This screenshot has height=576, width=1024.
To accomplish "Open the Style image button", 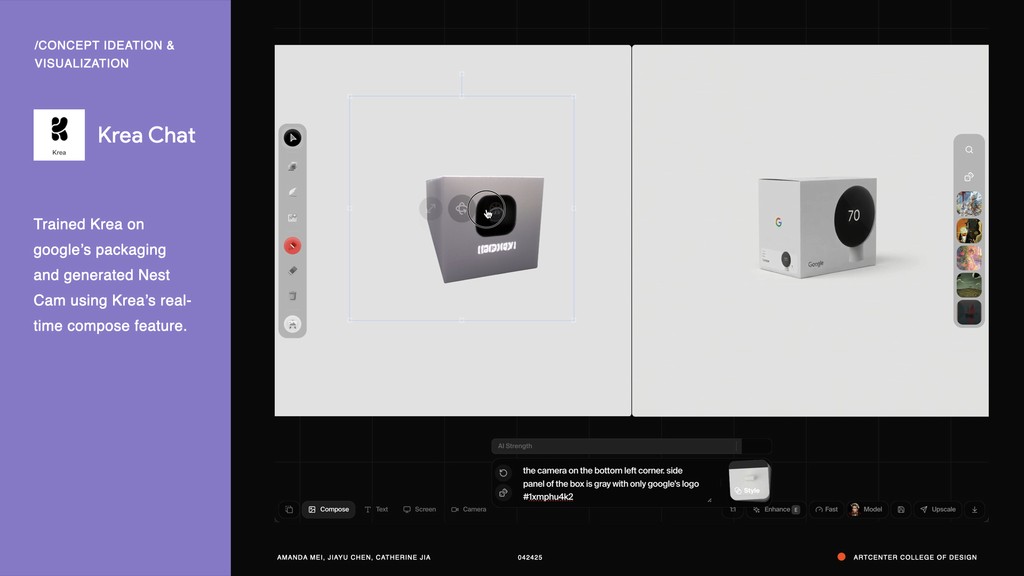I will 749,481.
